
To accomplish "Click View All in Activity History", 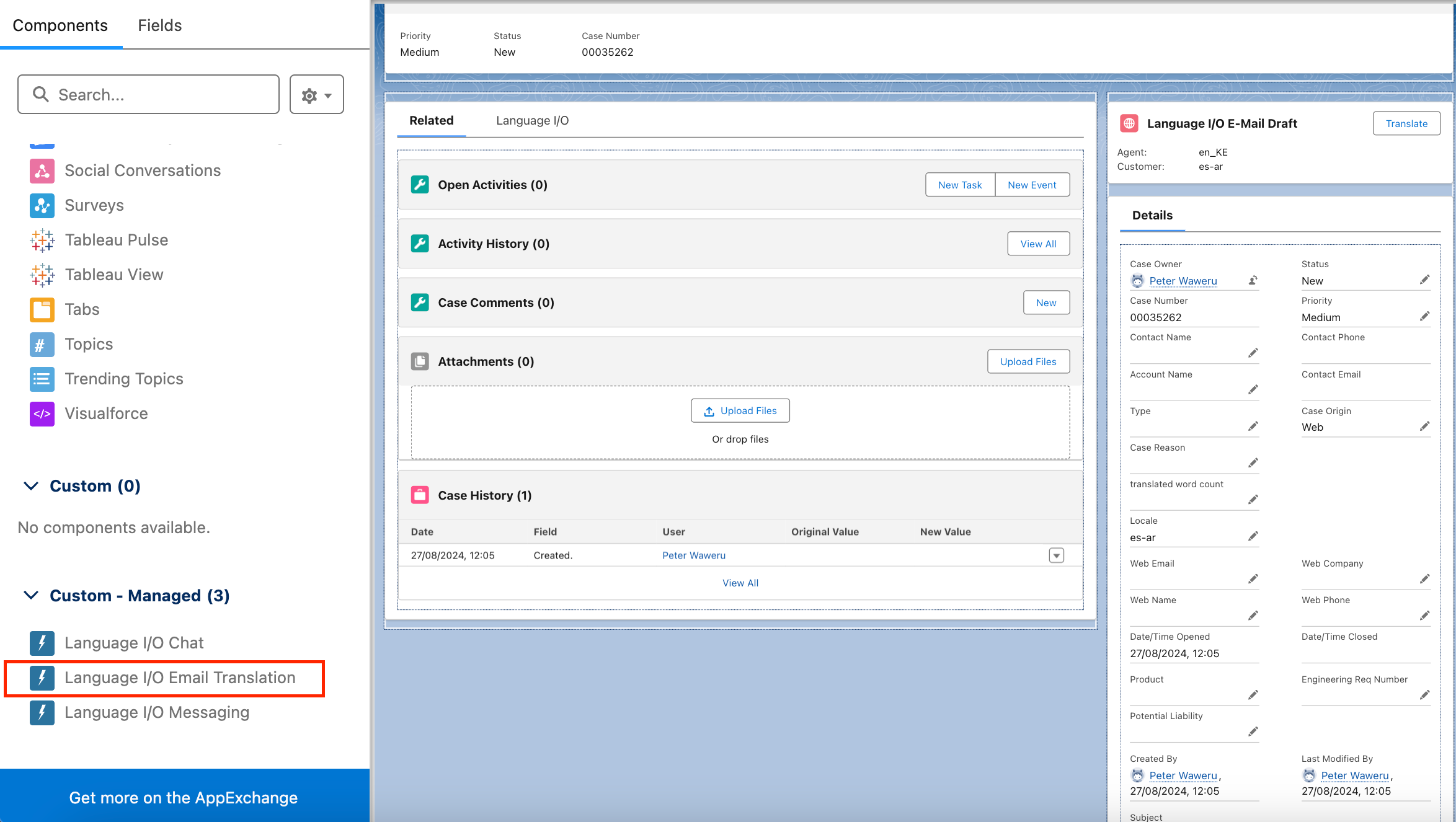I will point(1038,244).
